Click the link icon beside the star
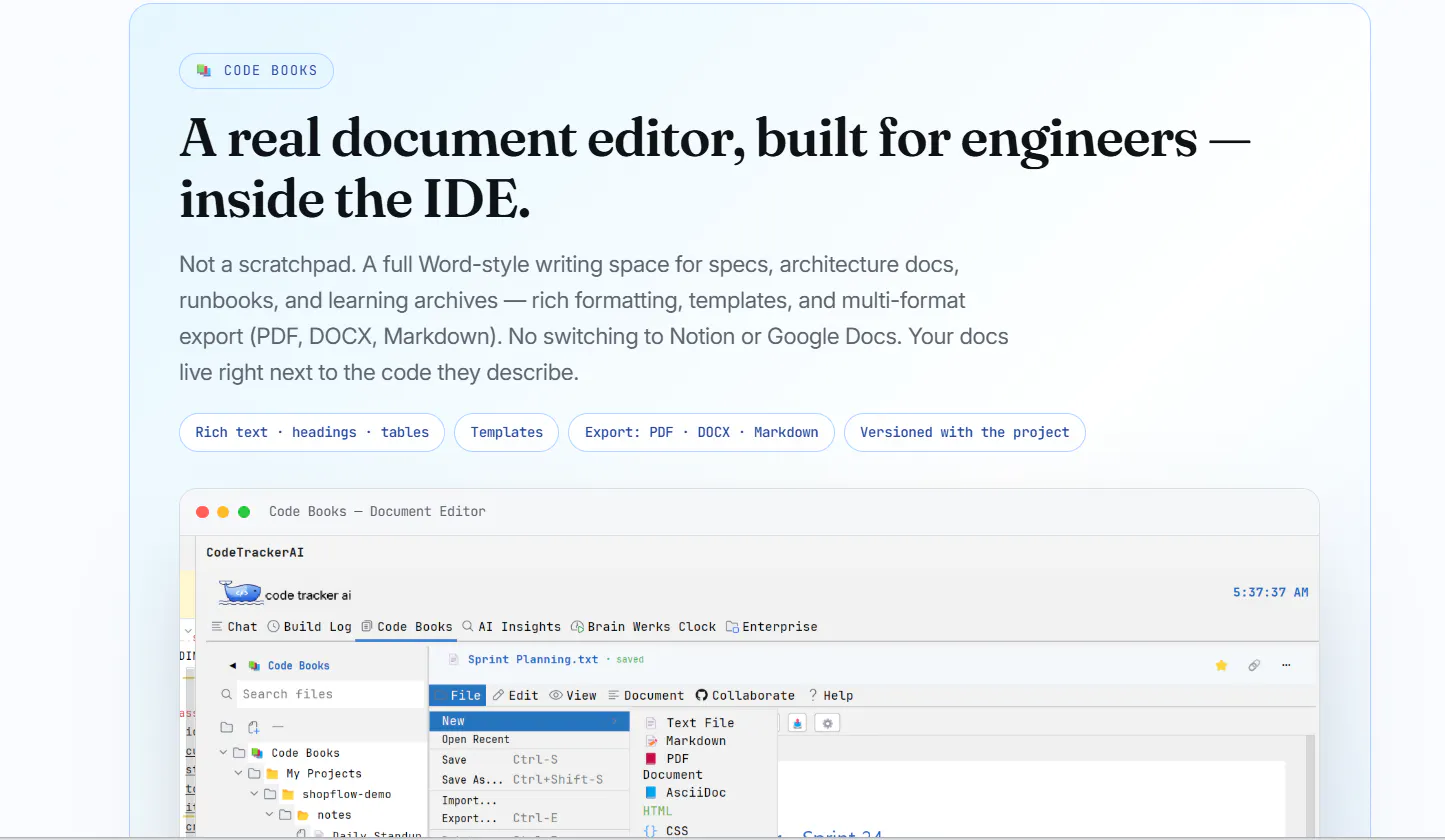Viewport: 1445px width, 840px height. [1254, 665]
